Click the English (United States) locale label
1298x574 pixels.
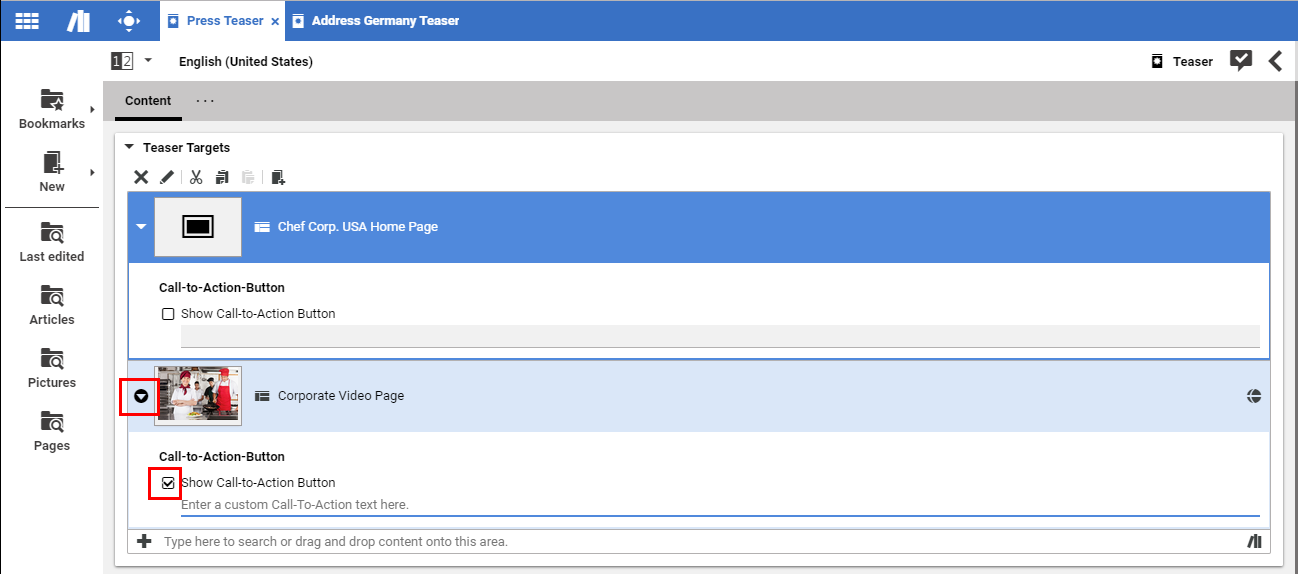pyautogui.click(x=246, y=61)
